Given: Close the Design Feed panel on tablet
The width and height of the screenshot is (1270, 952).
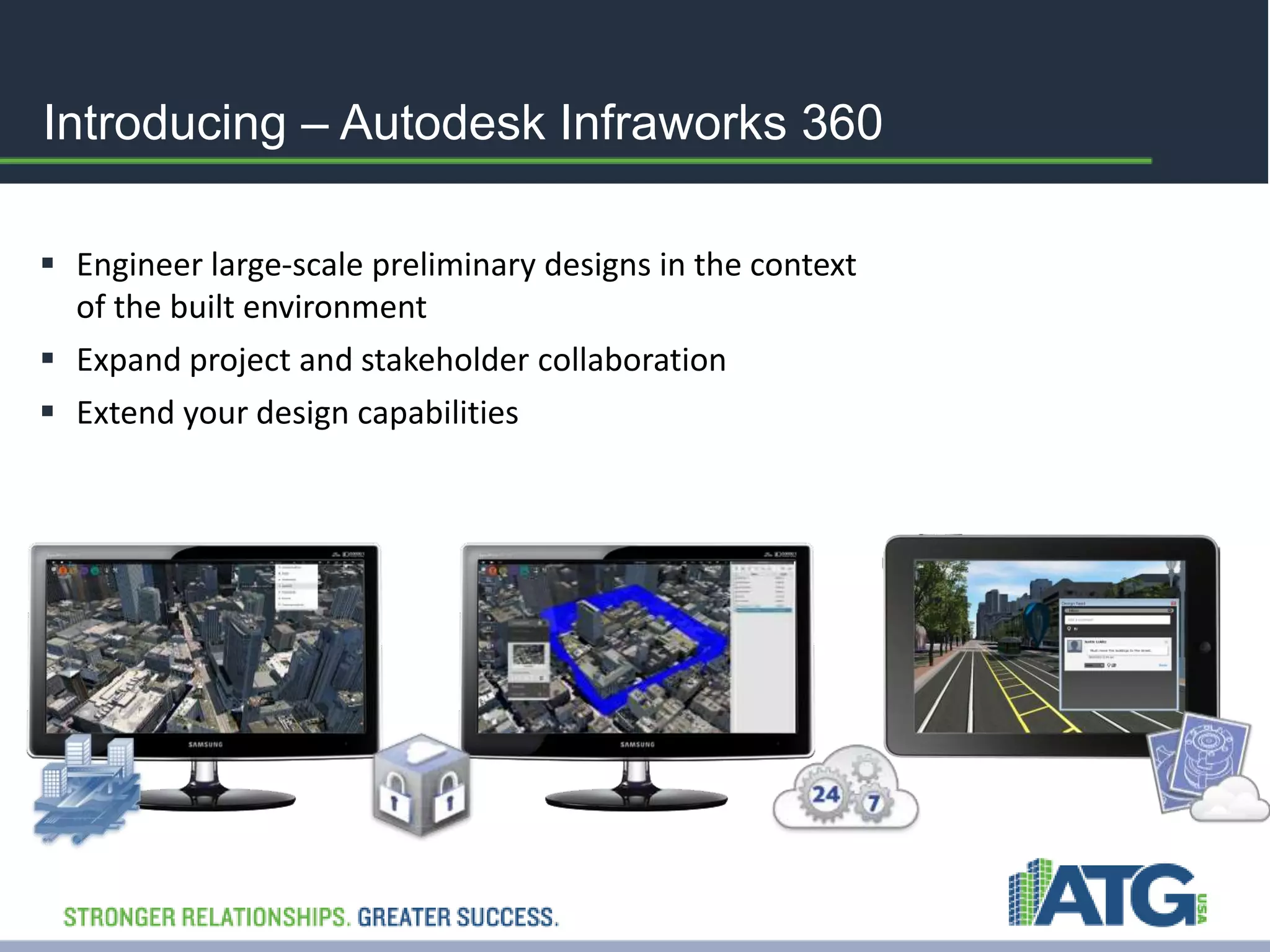Looking at the screenshot, I should [1173, 603].
